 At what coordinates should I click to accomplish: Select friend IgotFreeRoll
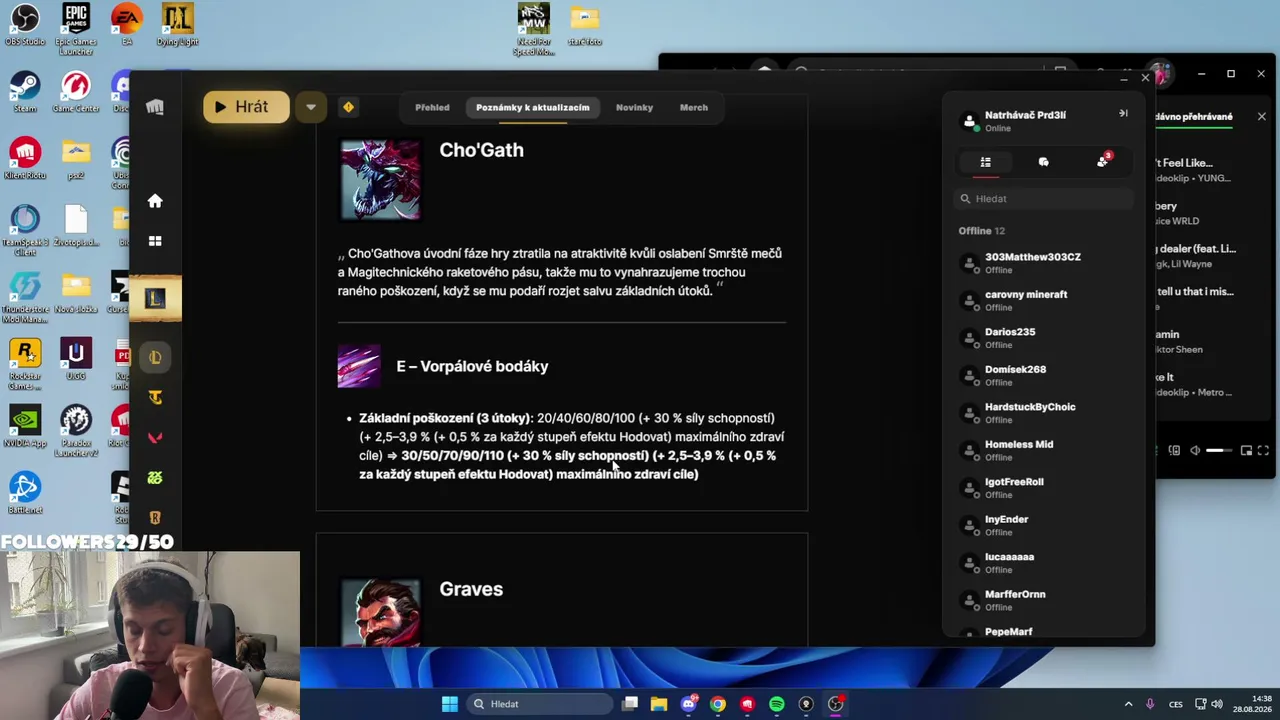point(1045,488)
